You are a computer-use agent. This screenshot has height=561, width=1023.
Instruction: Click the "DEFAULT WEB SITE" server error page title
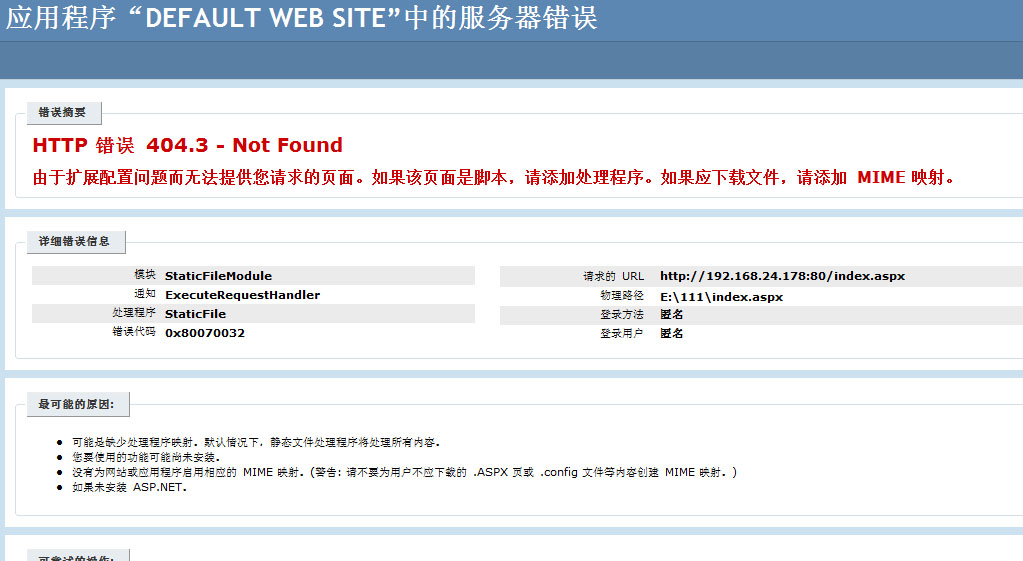point(302,19)
